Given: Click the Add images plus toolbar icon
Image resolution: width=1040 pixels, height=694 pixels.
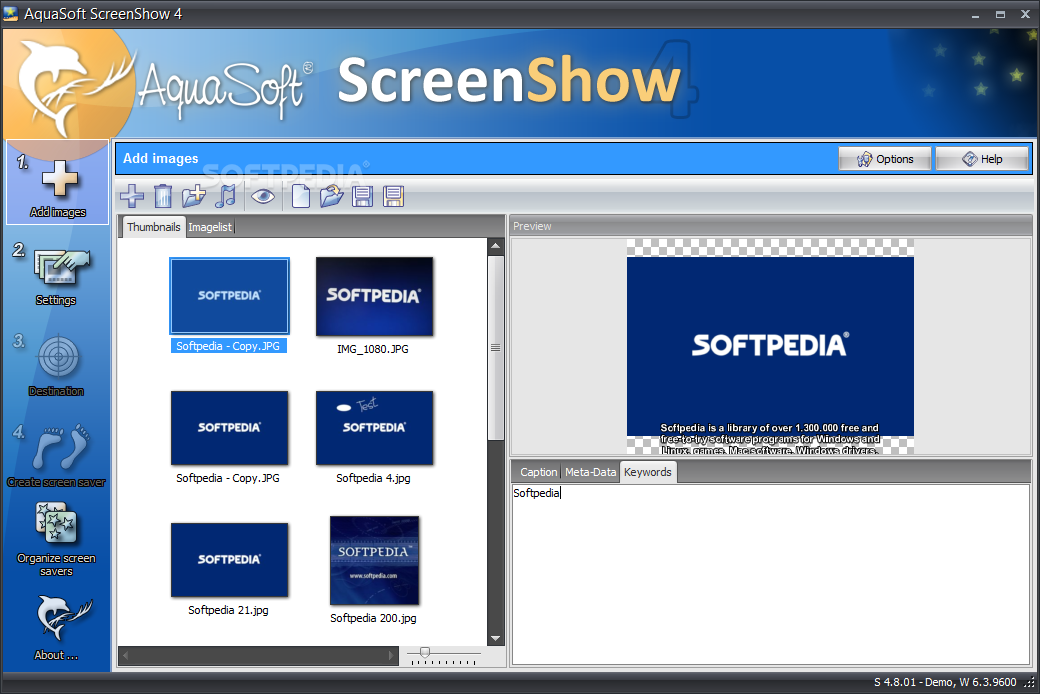Looking at the screenshot, I should pos(132,196).
